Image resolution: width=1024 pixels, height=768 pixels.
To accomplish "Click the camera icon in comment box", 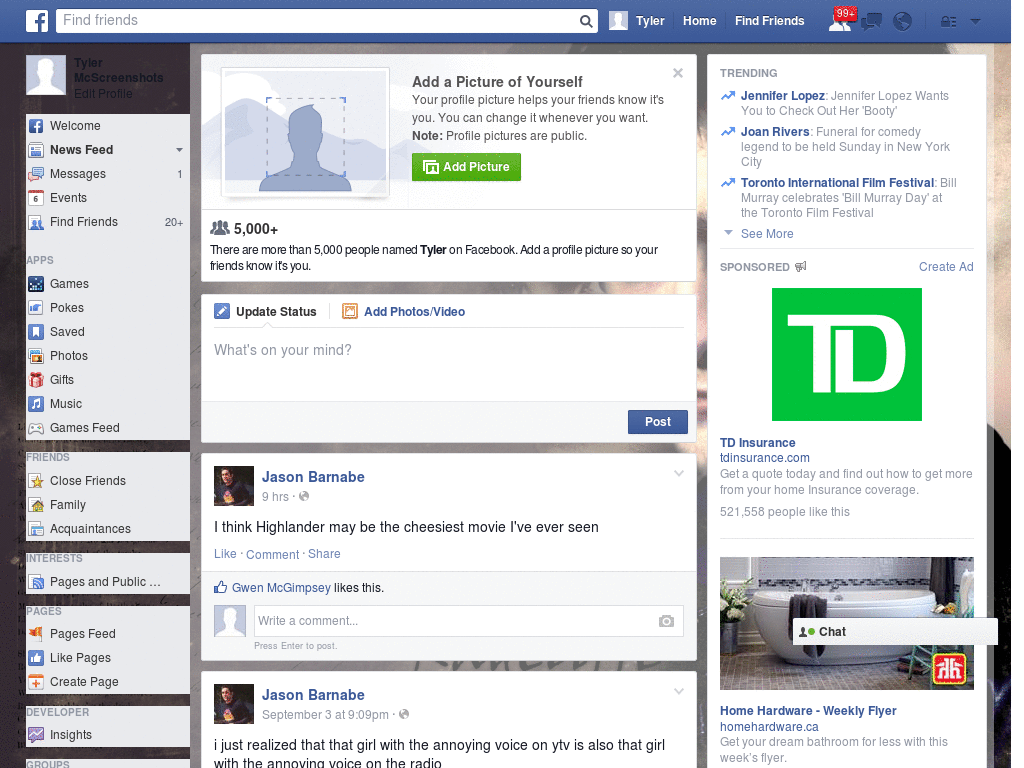I will click(666, 621).
